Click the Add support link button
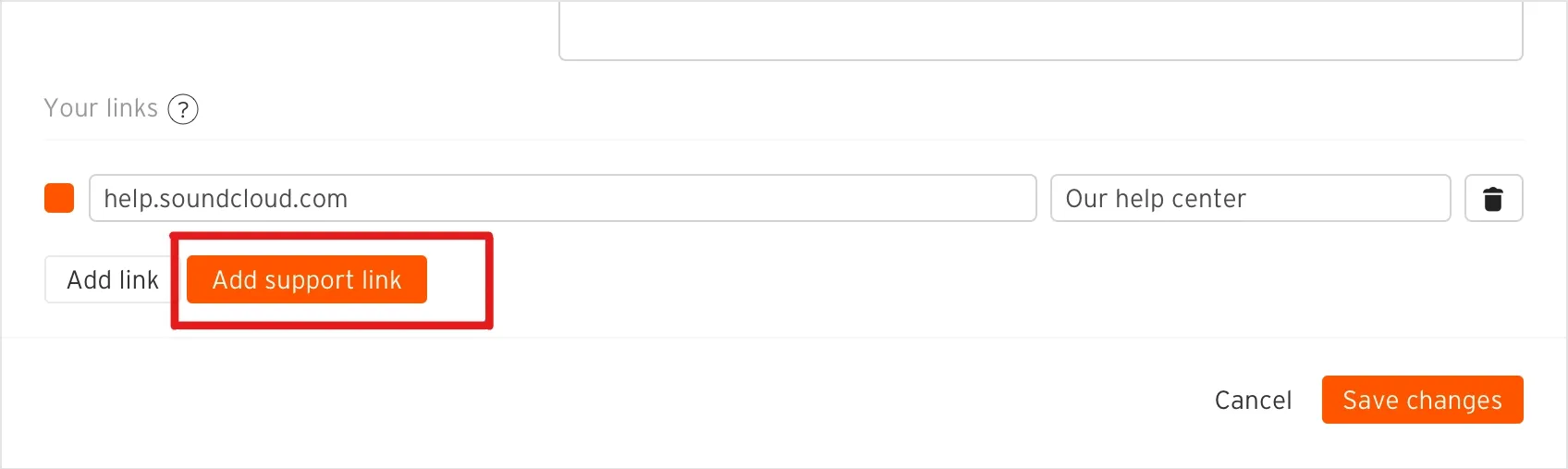This screenshot has width=1568, height=469. [307, 279]
